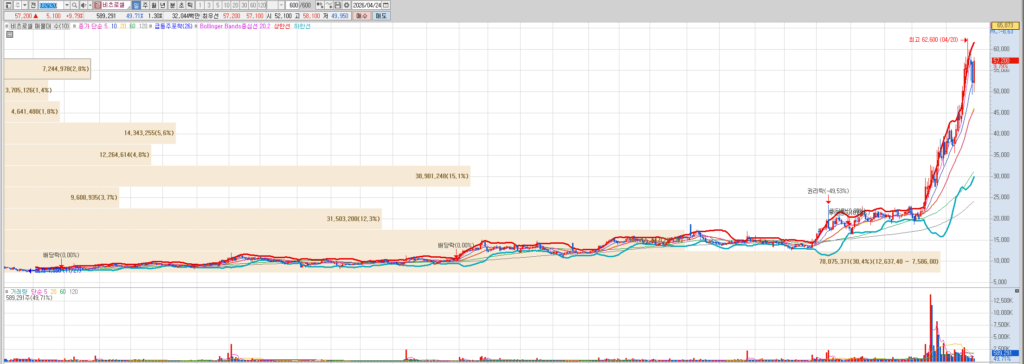Click the volume profile bar 12,264,614(4.8%)
The image size is (1024, 364).
pos(77,154)
